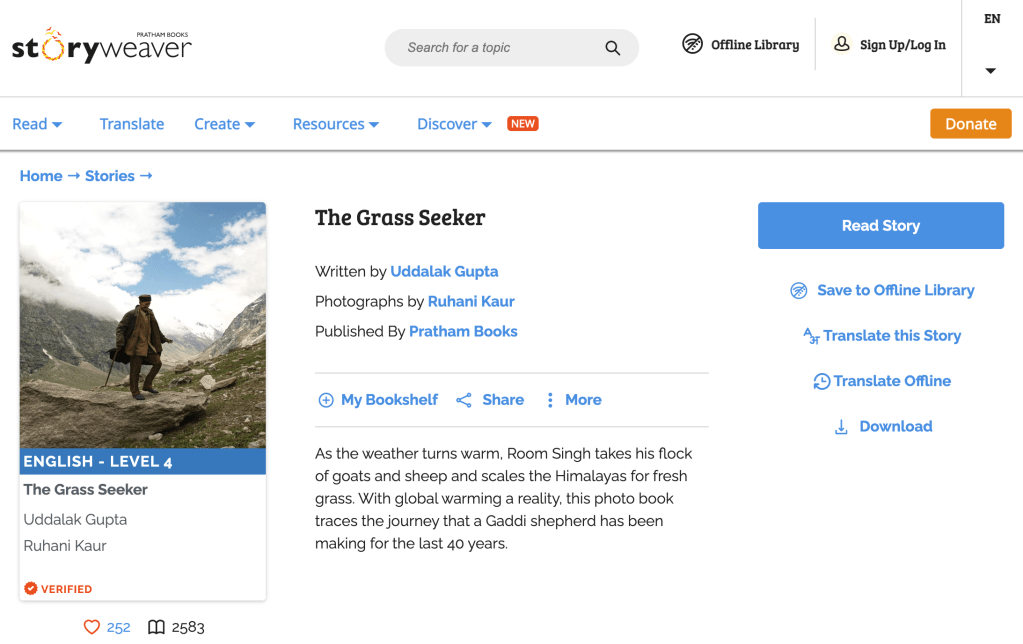Open the Translate nav item
This screenshot has width=1023, height=644.
(132, 124)
